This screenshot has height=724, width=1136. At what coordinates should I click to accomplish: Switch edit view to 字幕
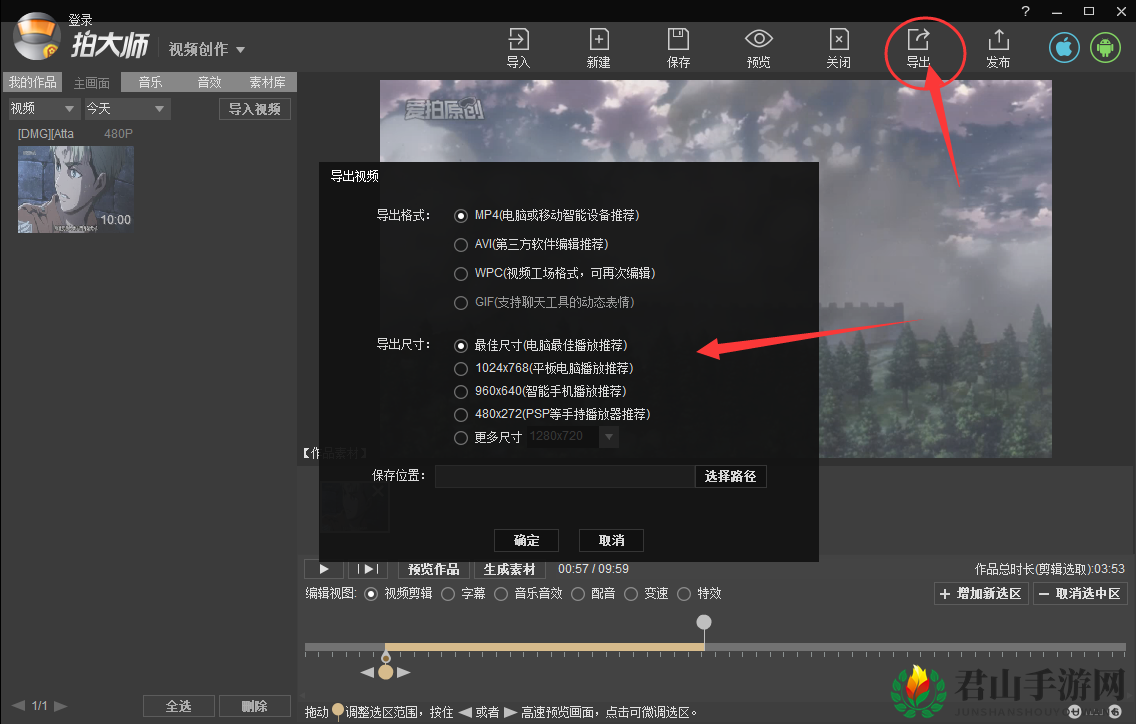(x=448, y=594)
